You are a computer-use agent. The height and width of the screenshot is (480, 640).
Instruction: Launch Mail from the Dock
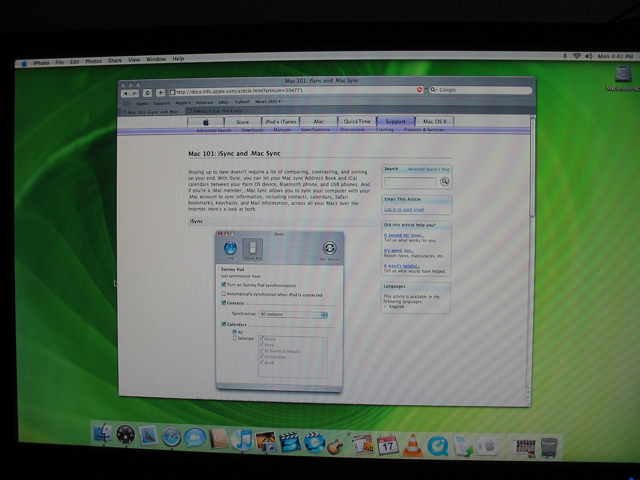pyautogui.click(x=148, y=436)
